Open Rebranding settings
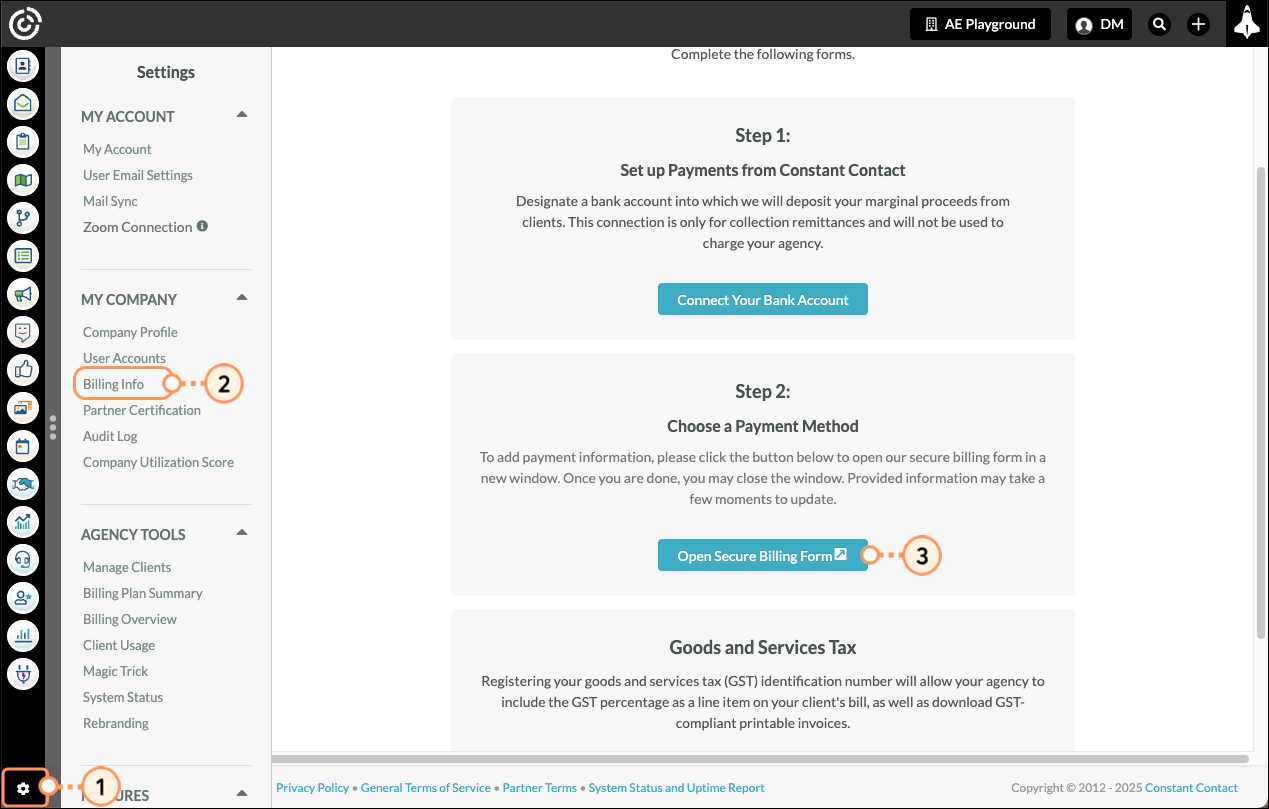 [116, 723]
